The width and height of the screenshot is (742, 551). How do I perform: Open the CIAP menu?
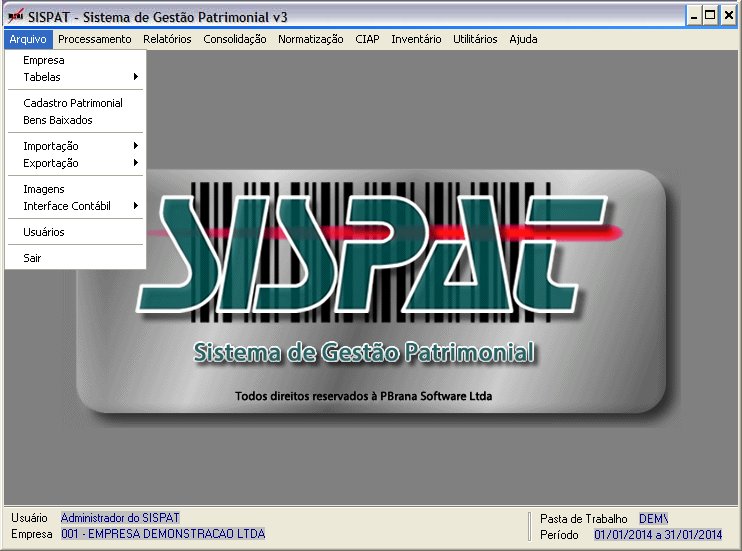click(367, 39)
